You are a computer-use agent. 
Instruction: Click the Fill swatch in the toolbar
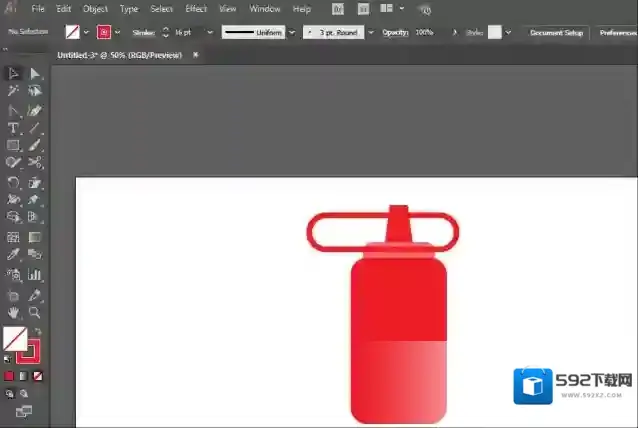pos(15,339)
